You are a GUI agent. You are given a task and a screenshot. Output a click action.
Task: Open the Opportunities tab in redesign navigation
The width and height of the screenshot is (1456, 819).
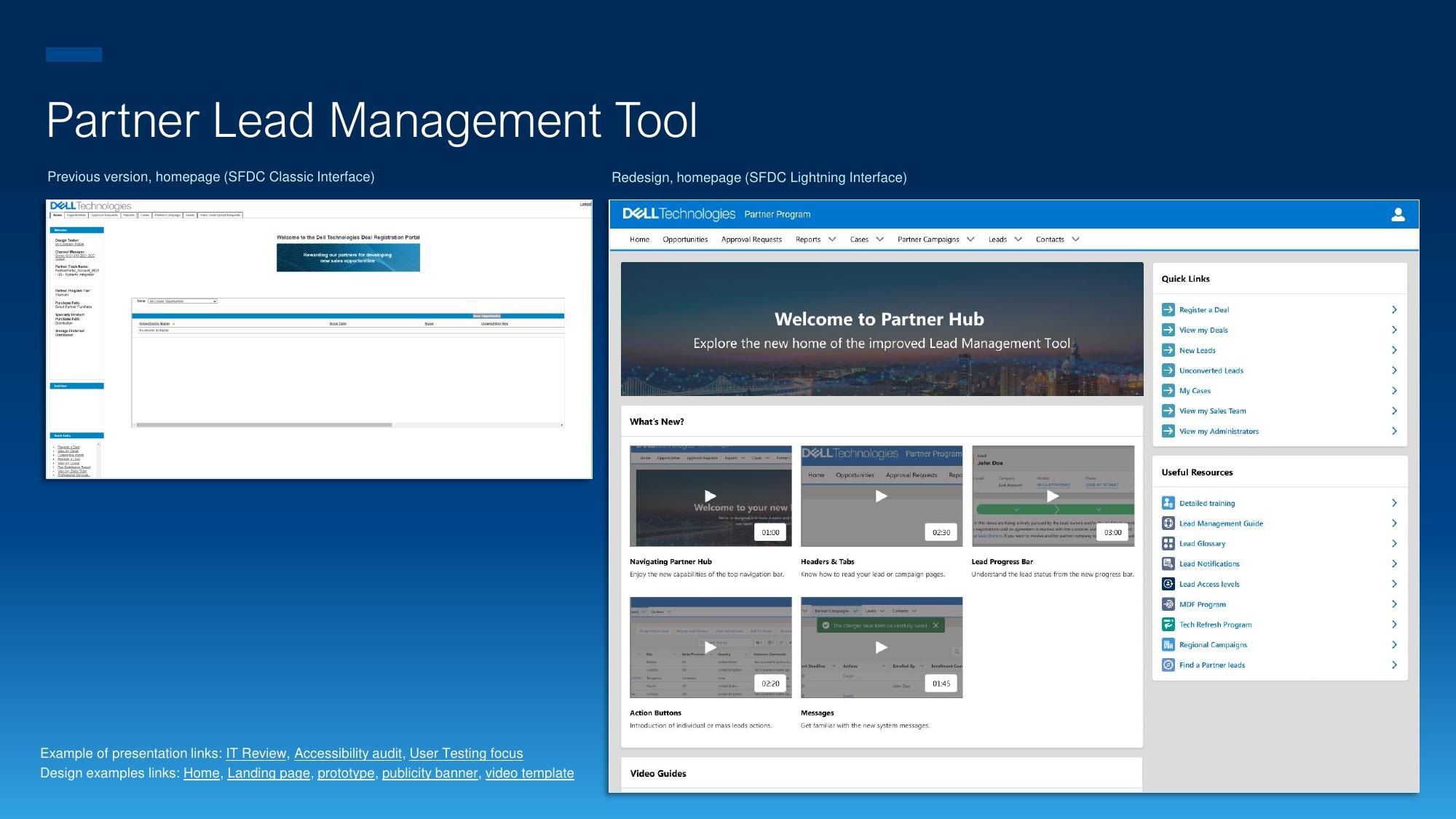pyautogui.click(x=685, y=240)
